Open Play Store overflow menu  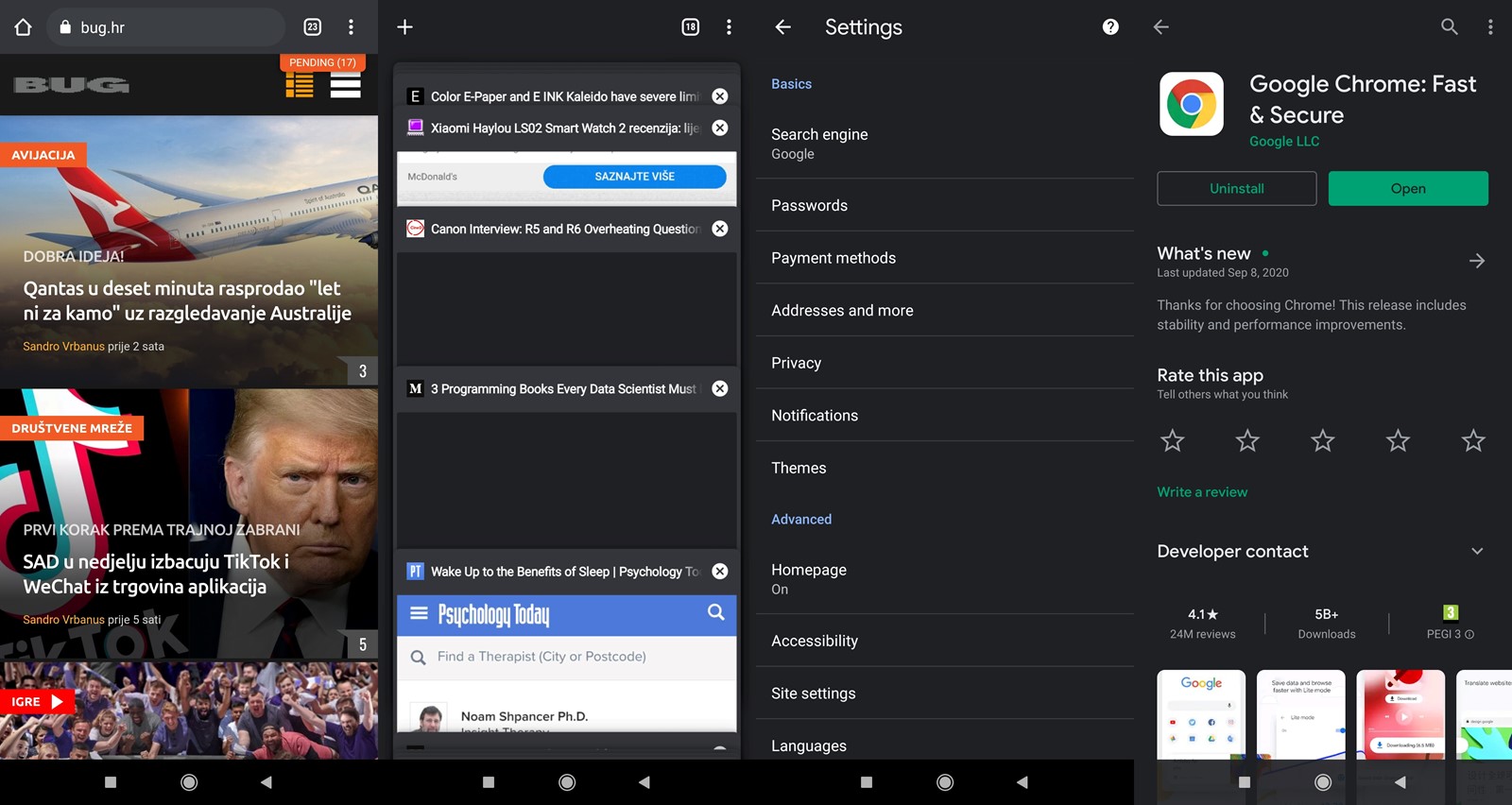[1490, 27]
